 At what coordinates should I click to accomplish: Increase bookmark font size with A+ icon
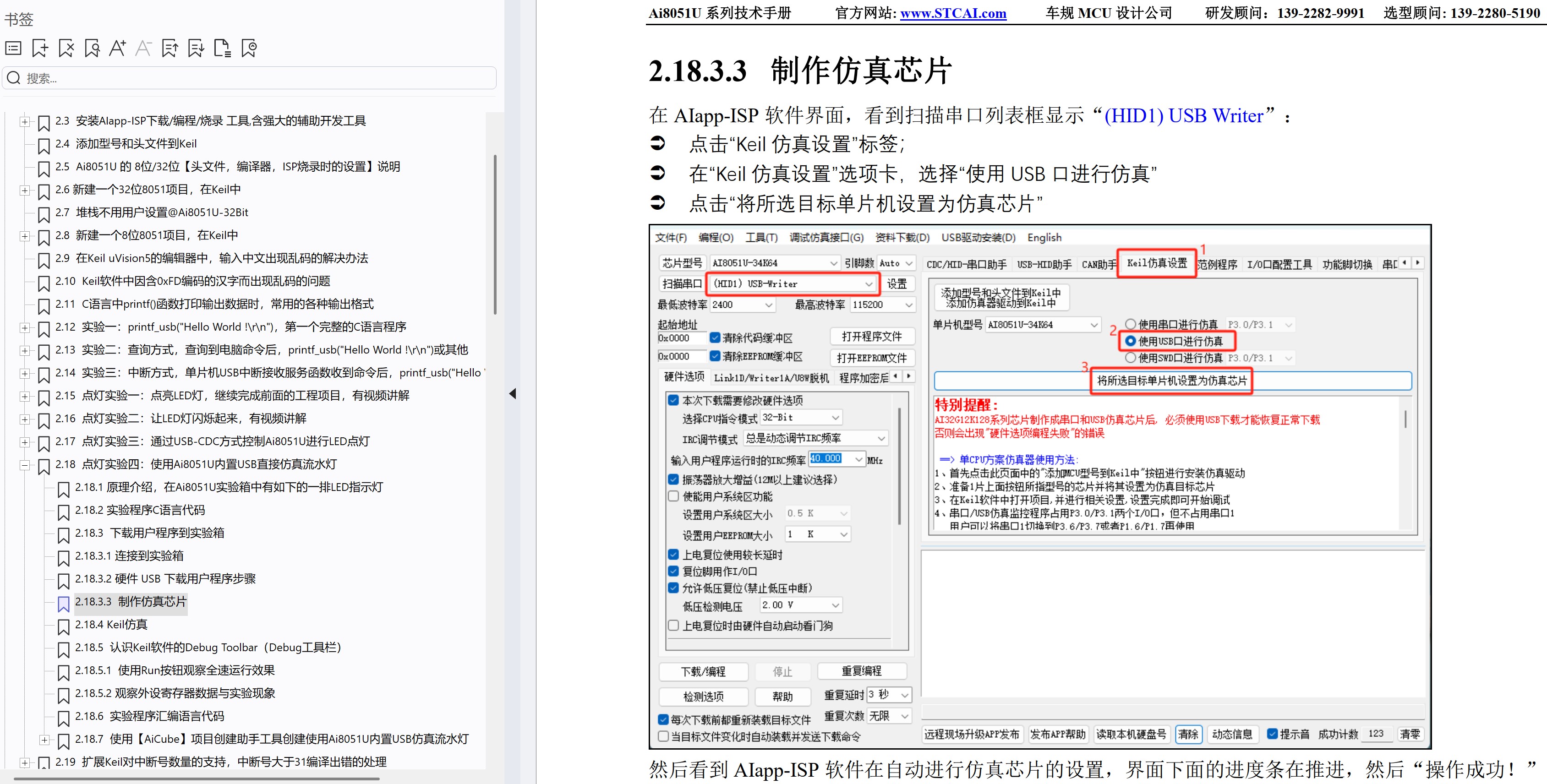click(118, 48)
